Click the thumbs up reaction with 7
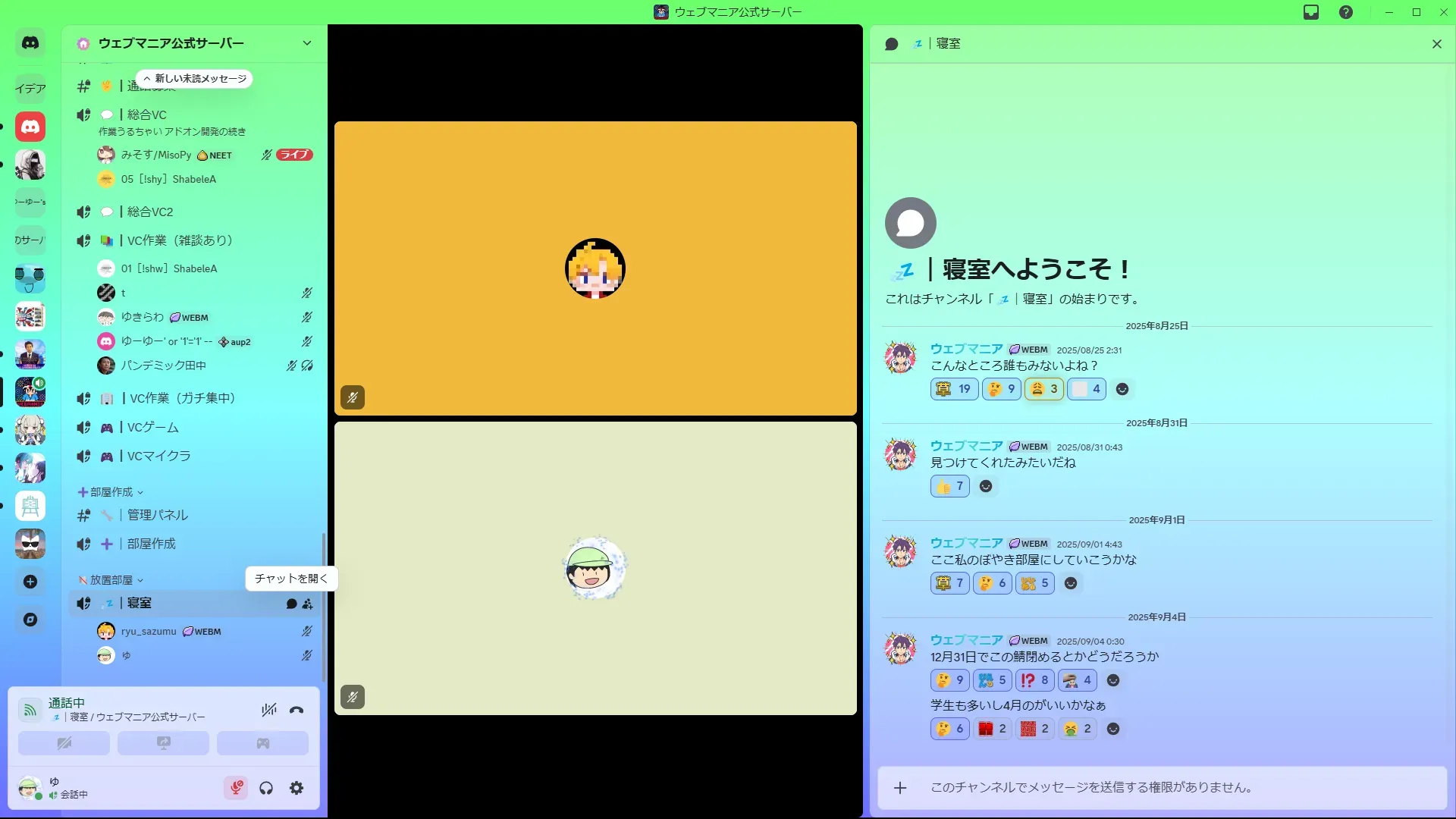The height and width of the screenshot is (819, 1456). click(950, 486)
